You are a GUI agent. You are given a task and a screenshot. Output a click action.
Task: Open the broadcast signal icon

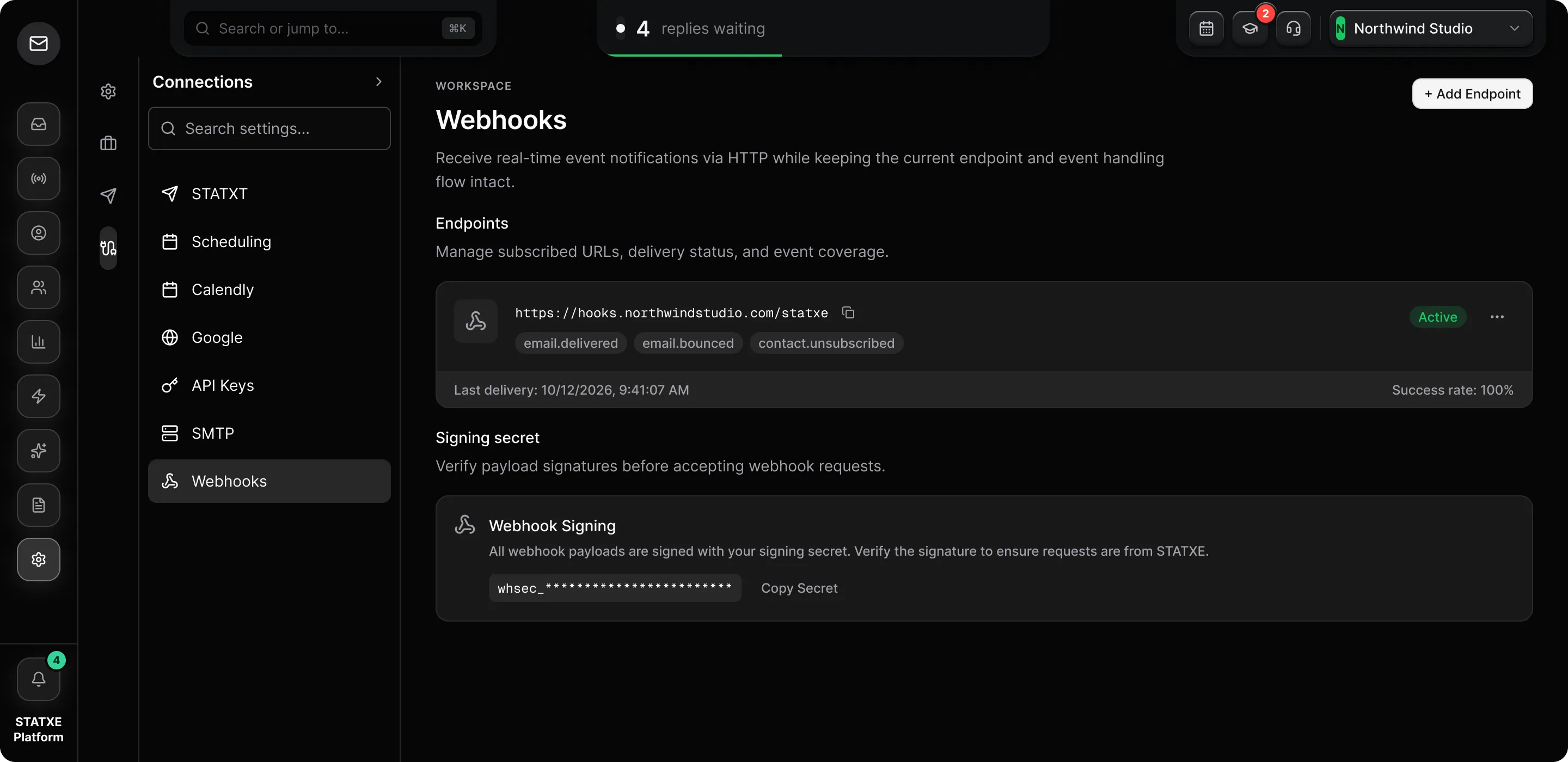(38, 179)
